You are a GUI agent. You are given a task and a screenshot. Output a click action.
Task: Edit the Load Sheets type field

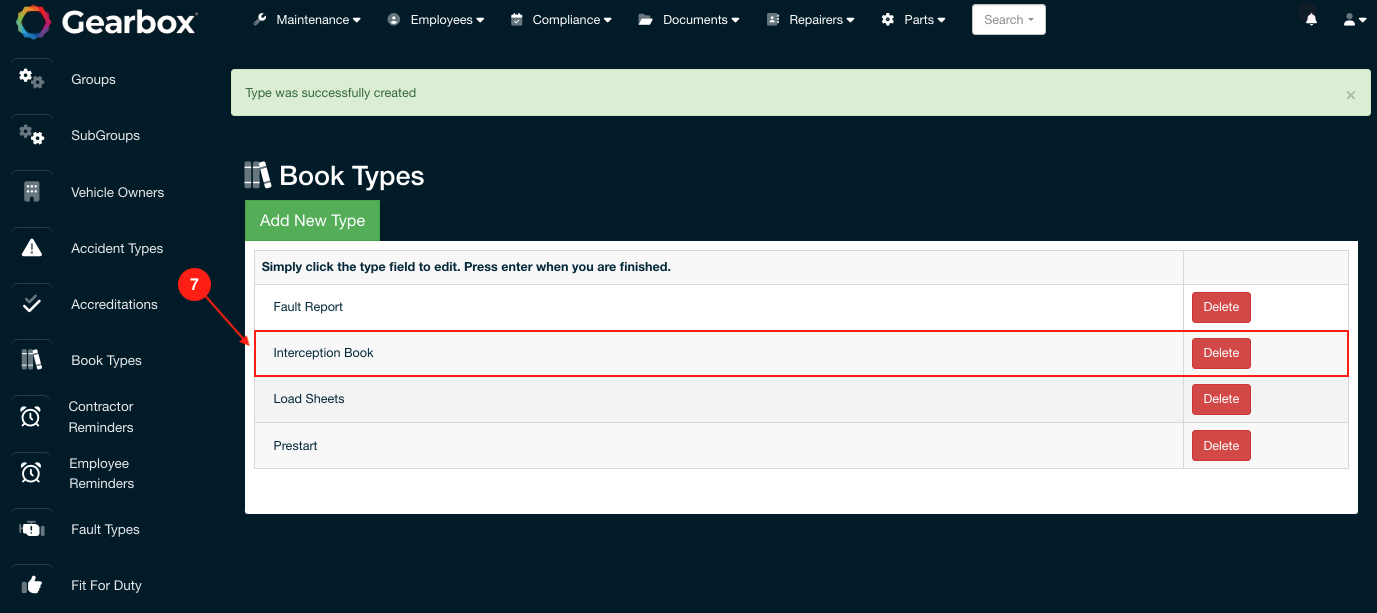pos(309,399)
